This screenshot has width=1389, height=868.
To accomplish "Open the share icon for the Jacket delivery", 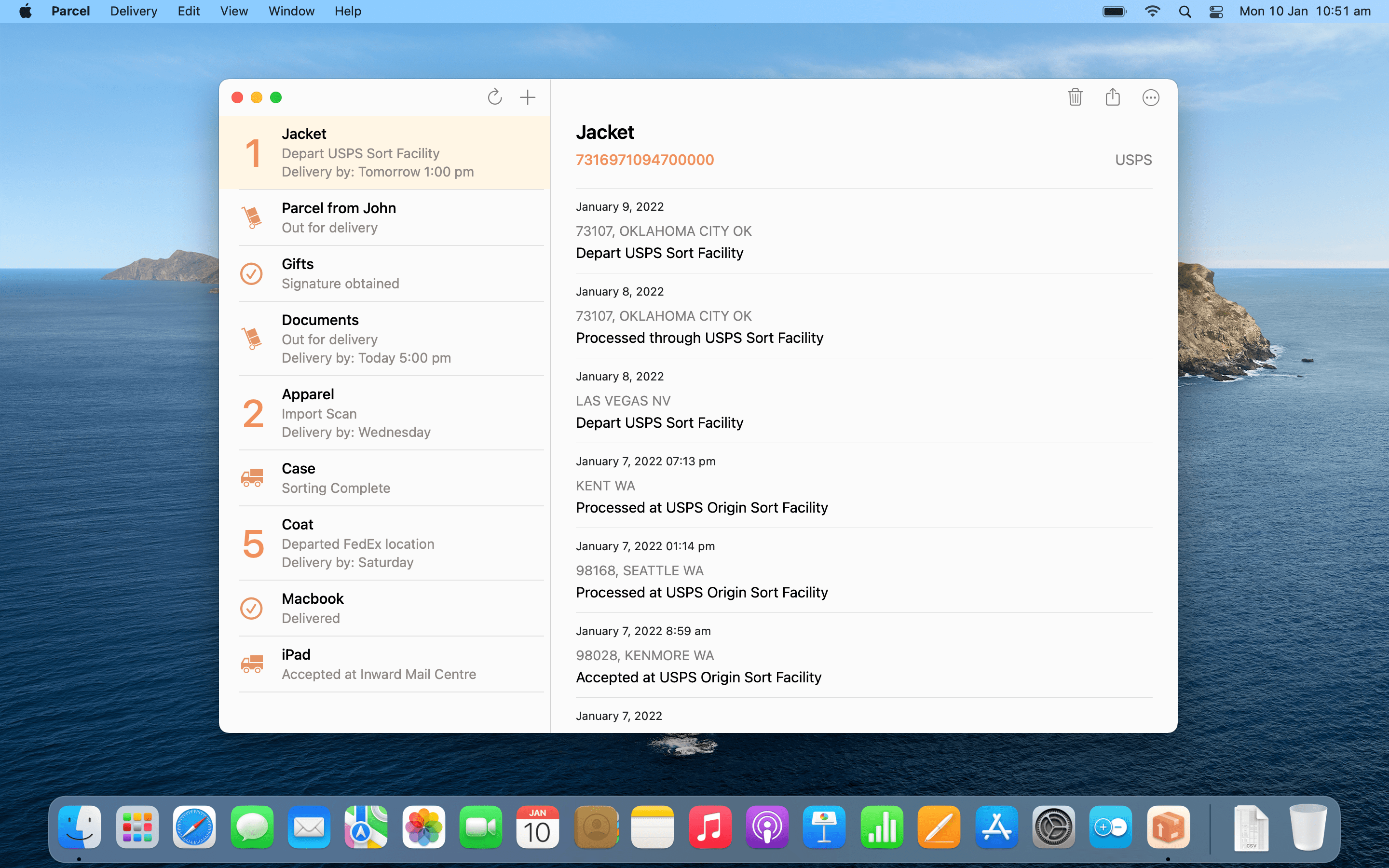I will point(1112,96).
